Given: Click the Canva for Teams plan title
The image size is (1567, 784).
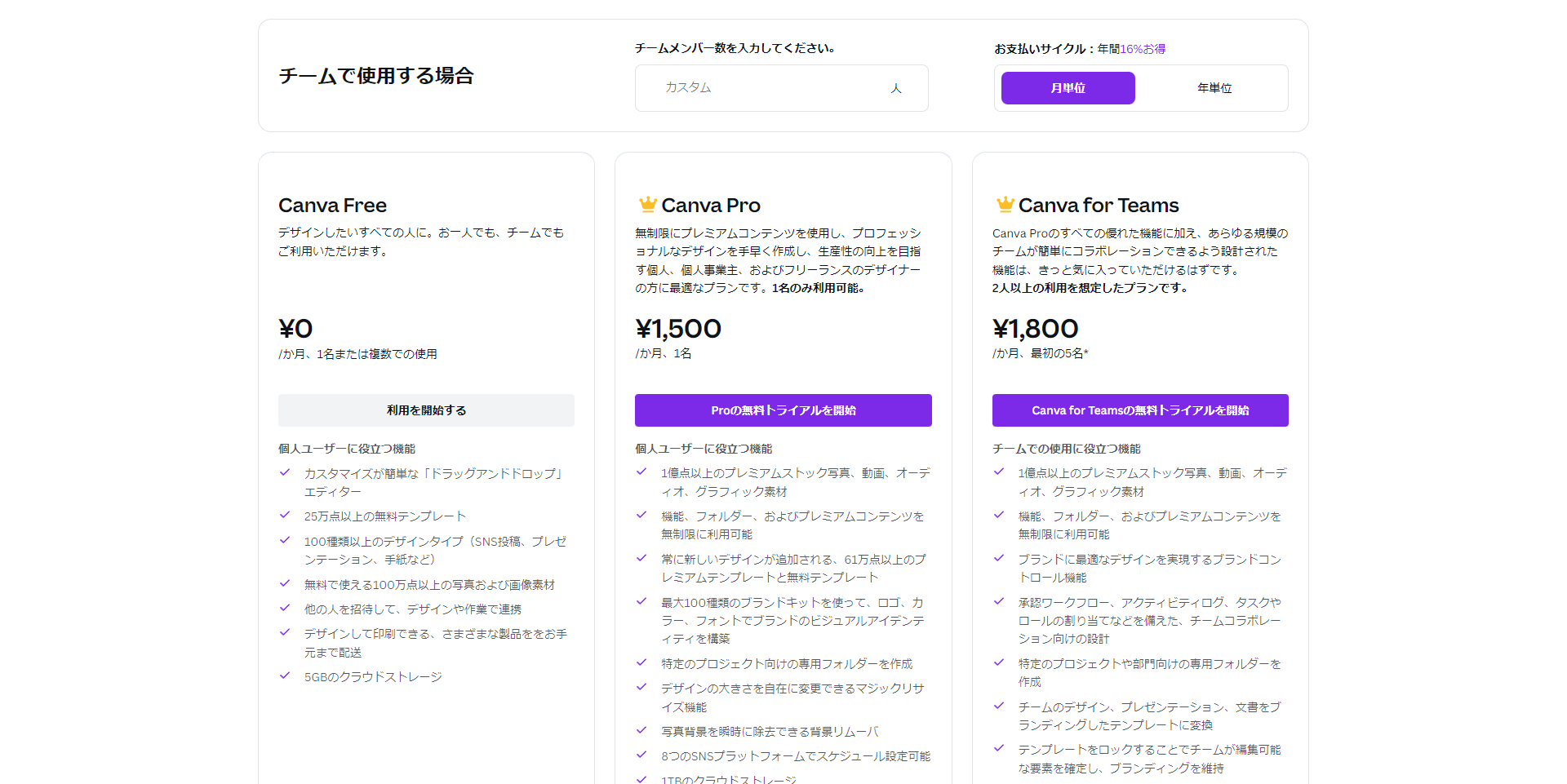Looking at the screenshot, I should 1099,205.
